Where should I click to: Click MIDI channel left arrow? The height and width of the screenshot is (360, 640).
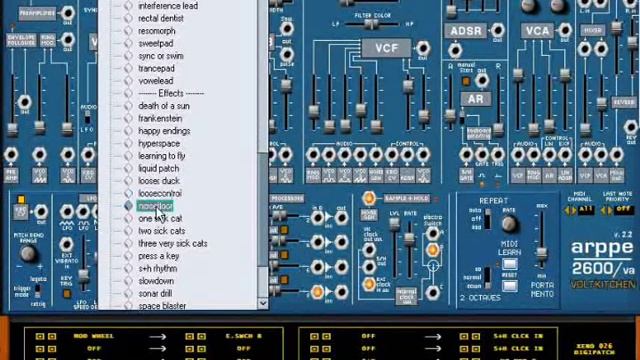point(568,211)
